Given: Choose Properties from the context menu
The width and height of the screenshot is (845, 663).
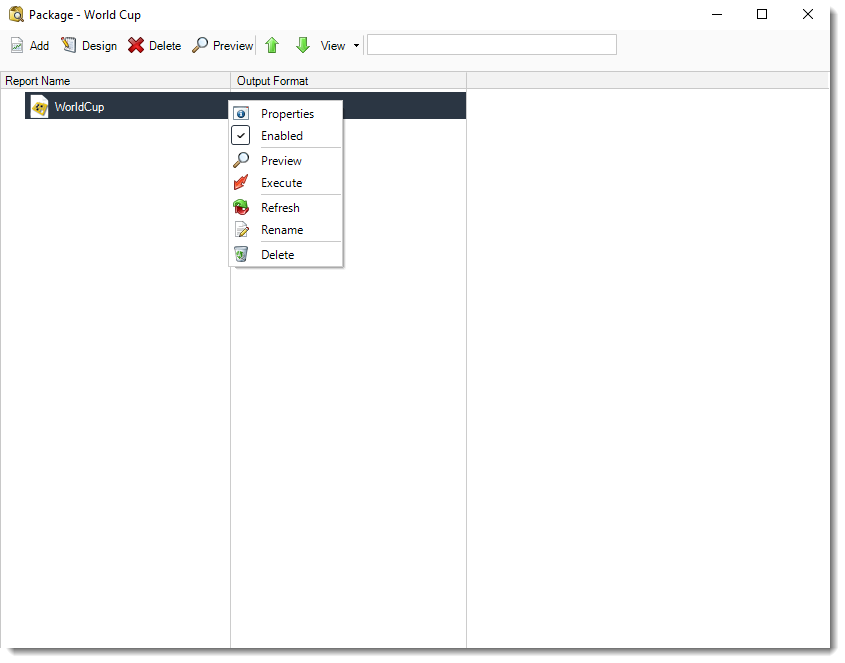Looking at the screenshot, I should pos(286,114).
